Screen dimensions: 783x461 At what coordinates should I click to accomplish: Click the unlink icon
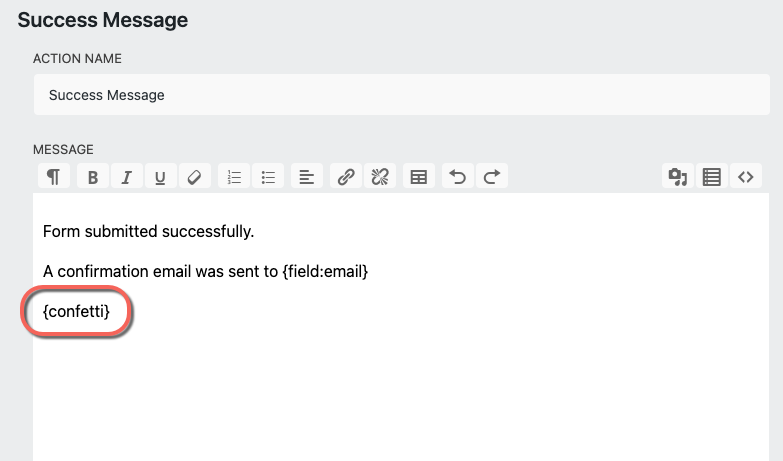[x=380, y=177]
